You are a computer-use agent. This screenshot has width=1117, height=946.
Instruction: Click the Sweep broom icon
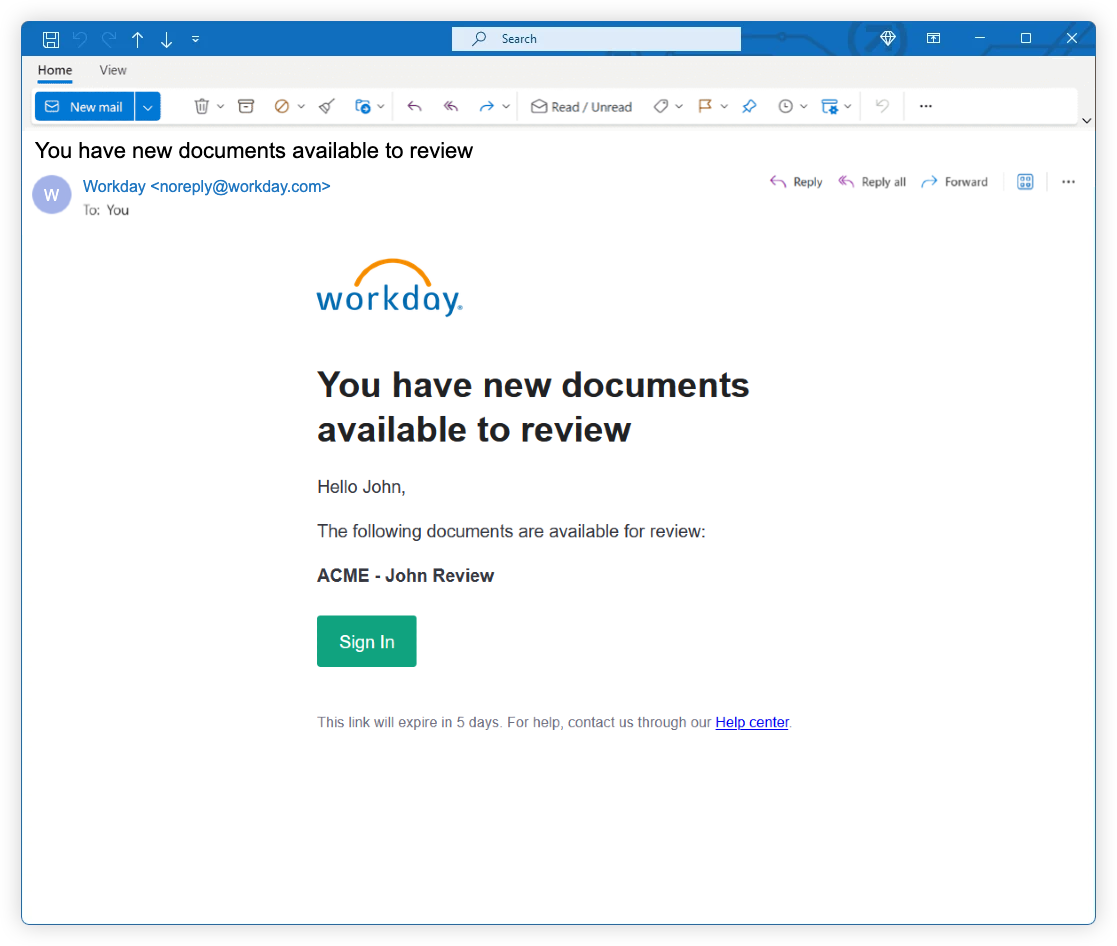[326, 106]
